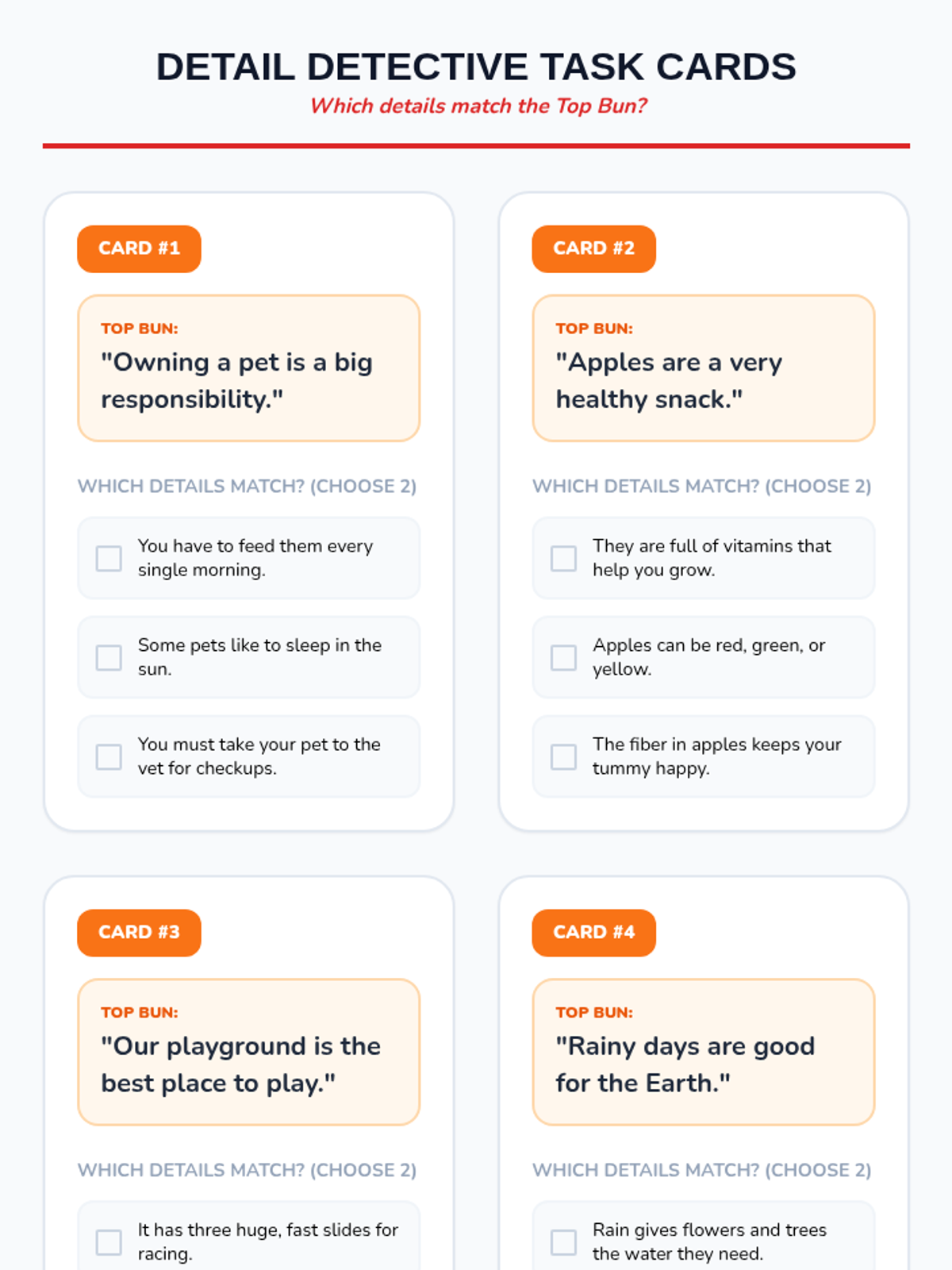Select checkbox for taking pet to the vet
The width and height of the screenshot is (952, 1270).
109,757
